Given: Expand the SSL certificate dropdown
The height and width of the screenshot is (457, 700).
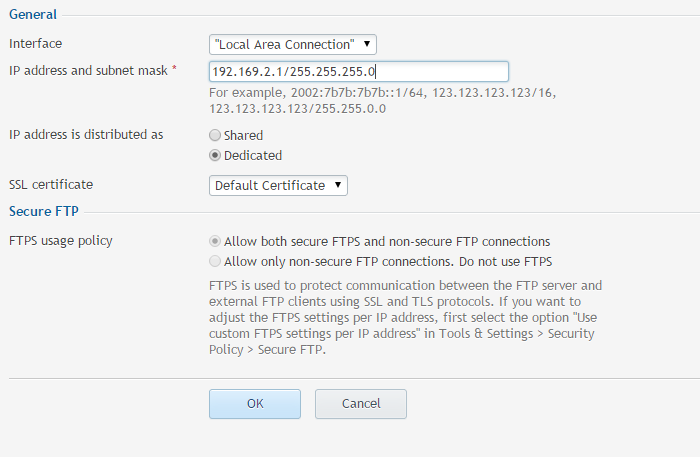Looking at the screenshot, I should point(278,185).
